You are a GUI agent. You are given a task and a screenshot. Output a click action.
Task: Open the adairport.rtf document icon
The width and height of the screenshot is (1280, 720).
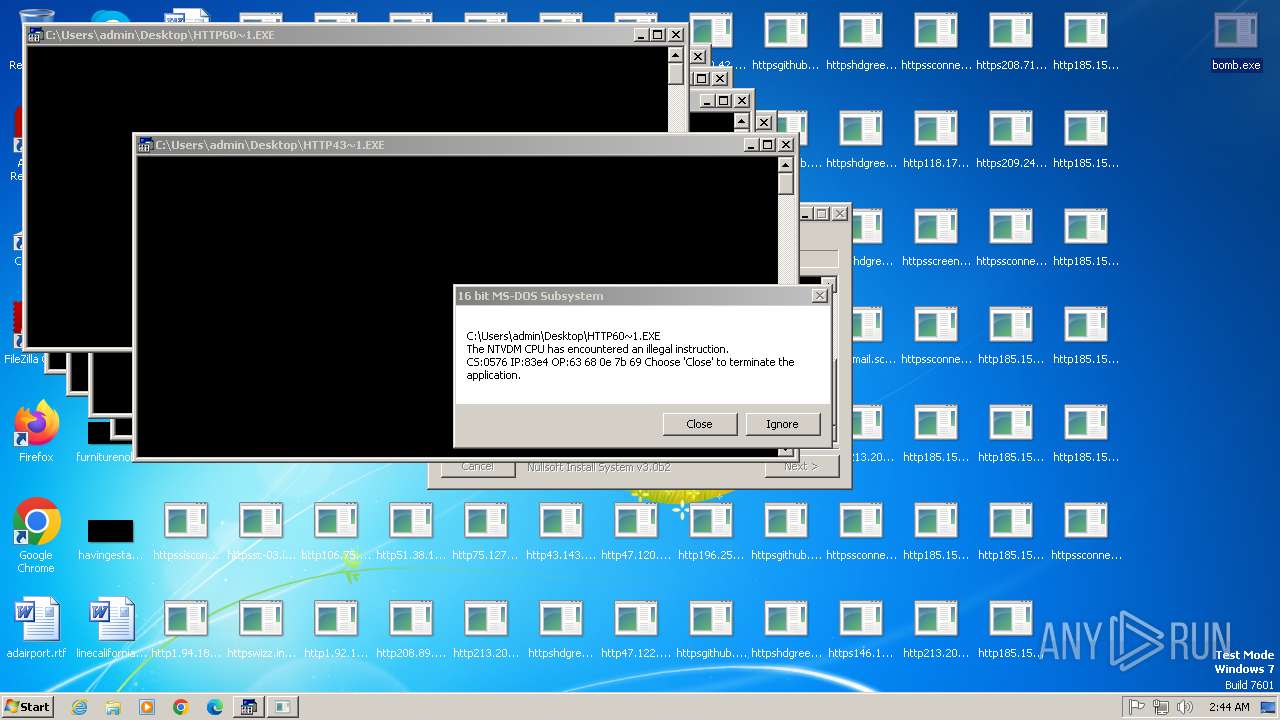tap(36, 628)
